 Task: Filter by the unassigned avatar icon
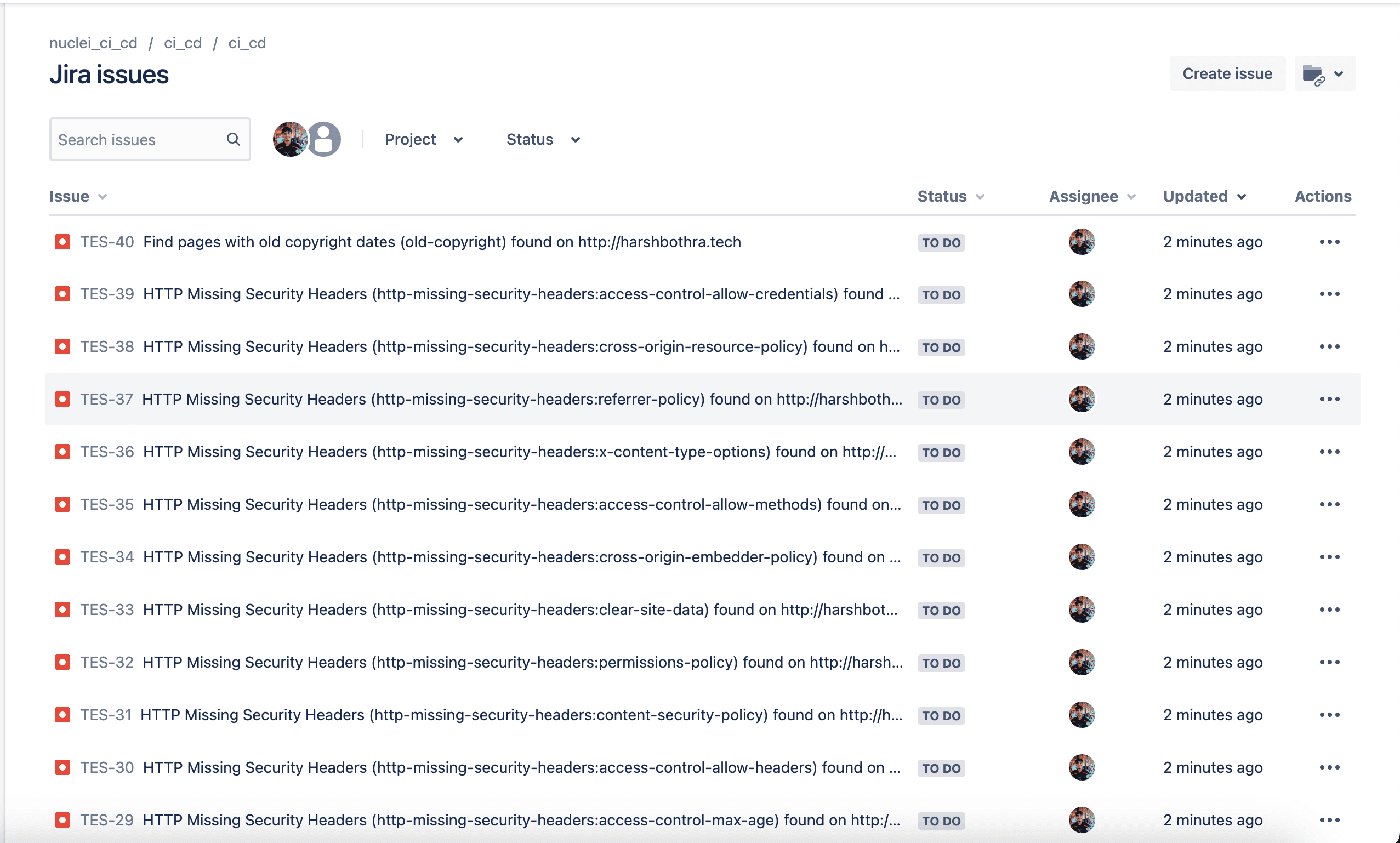325,139
